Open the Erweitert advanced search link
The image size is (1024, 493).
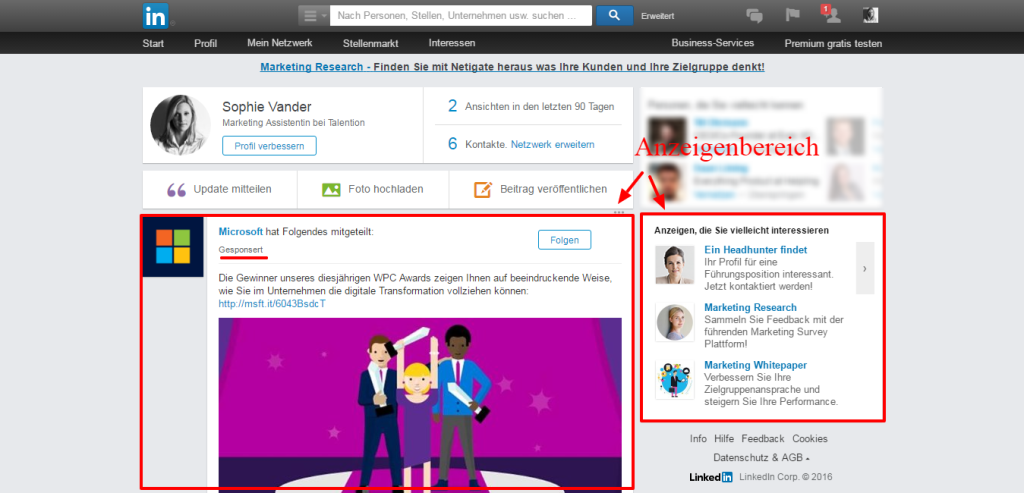pos(658,16)
